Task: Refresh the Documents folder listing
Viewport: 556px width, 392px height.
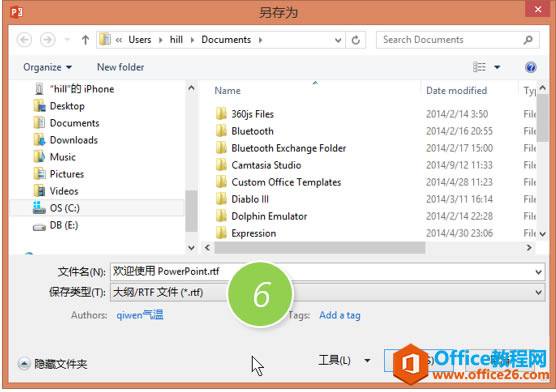Action: tap(356, 40)
